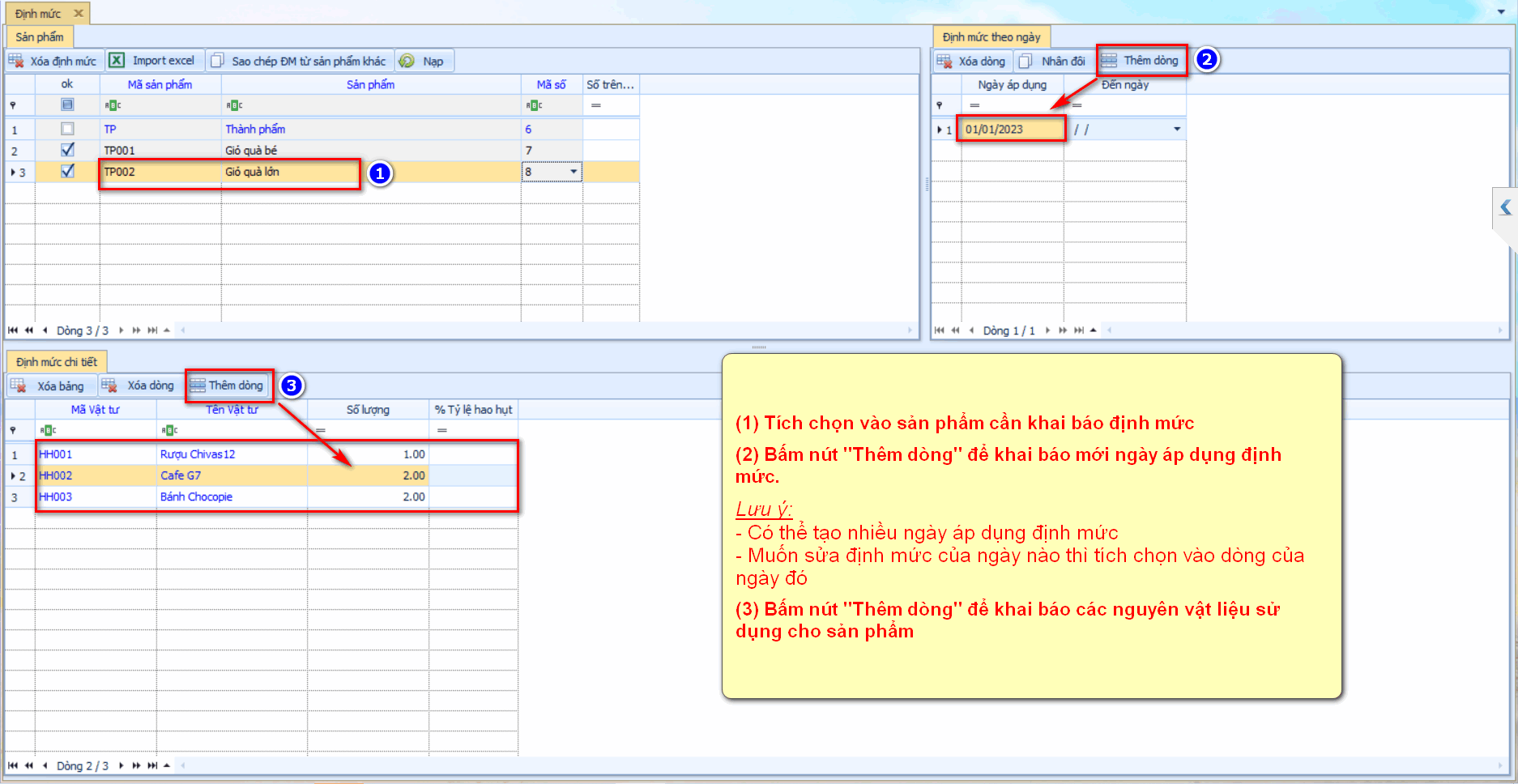
Task: Select the Định mức theo ngày tab
Action: coord(991,37)
